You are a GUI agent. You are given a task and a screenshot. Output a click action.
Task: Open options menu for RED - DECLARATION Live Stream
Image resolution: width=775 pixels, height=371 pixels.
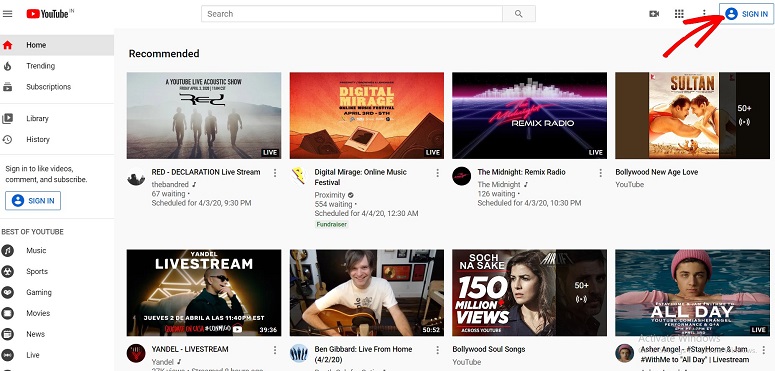coord(275,173)
